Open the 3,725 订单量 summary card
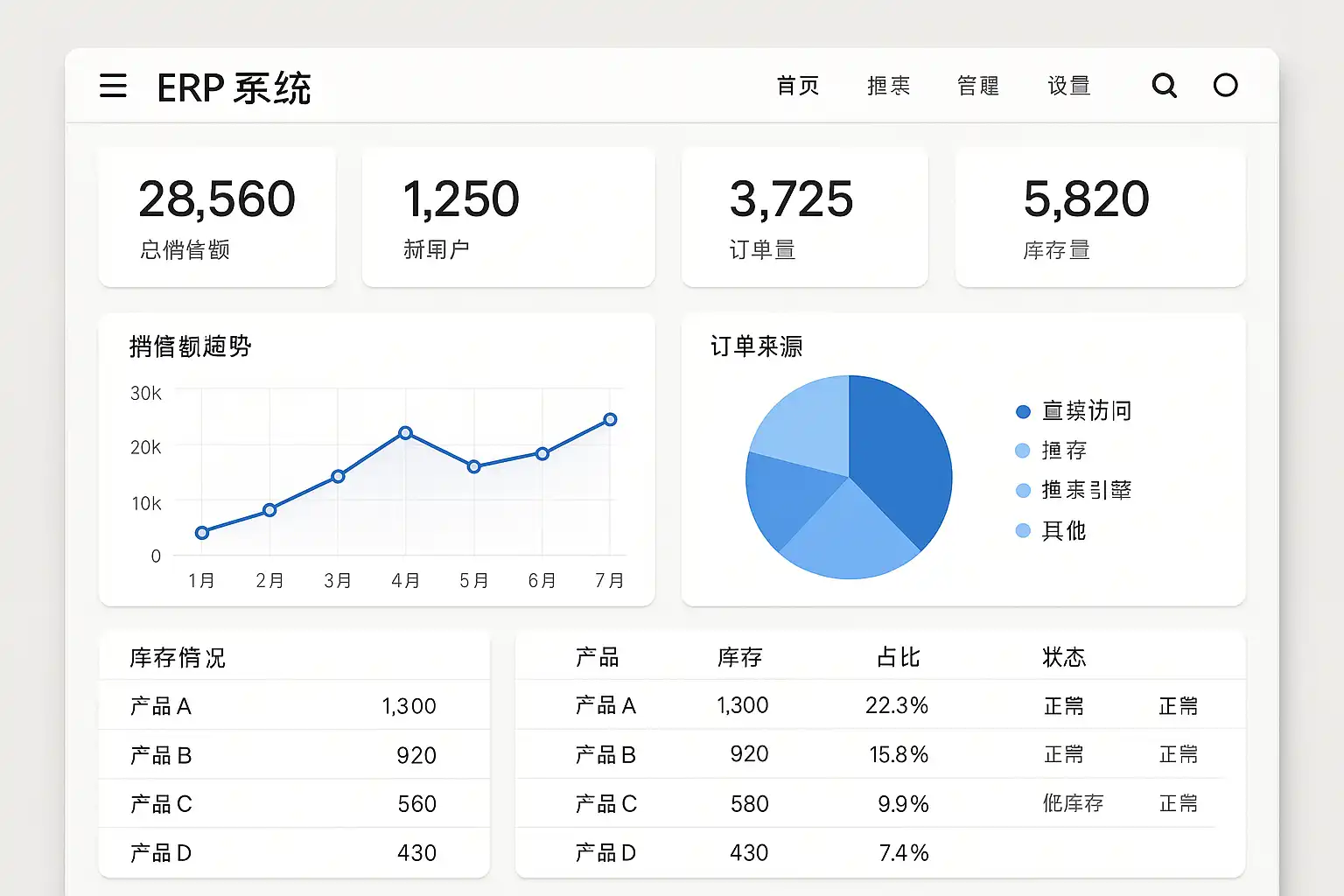The height and width of the screenshot is (896, 1344). coord(804,217)
